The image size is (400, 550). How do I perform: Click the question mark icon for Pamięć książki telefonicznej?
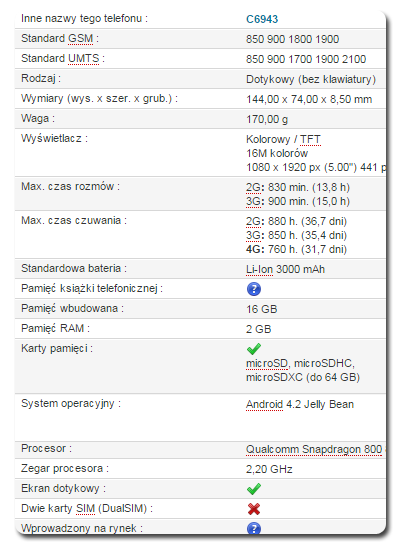pos(254,289)
